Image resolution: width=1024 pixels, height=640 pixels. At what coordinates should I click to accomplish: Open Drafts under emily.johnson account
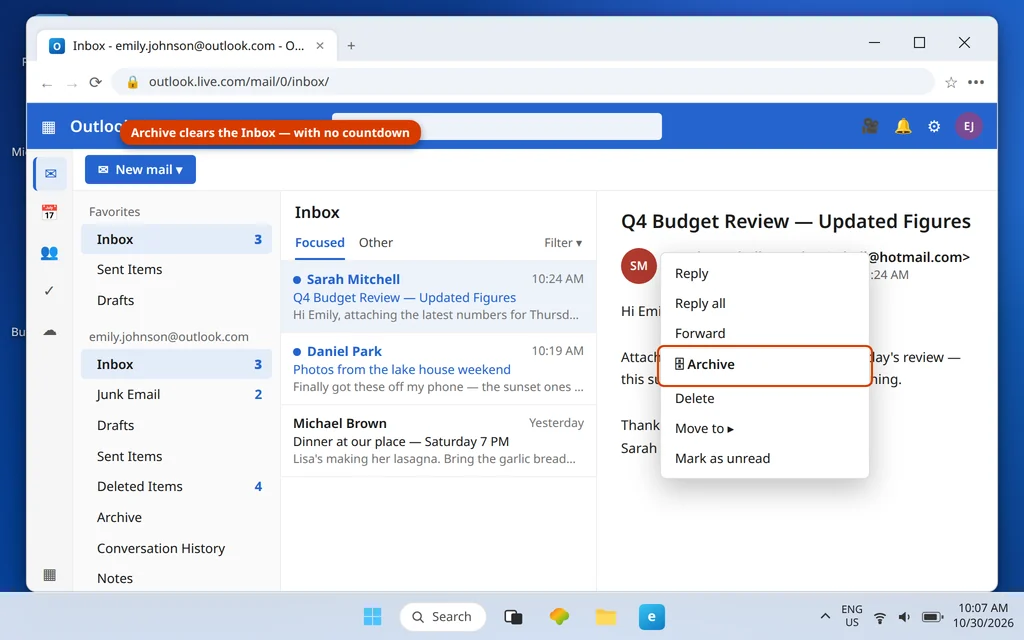pos(176,426)
